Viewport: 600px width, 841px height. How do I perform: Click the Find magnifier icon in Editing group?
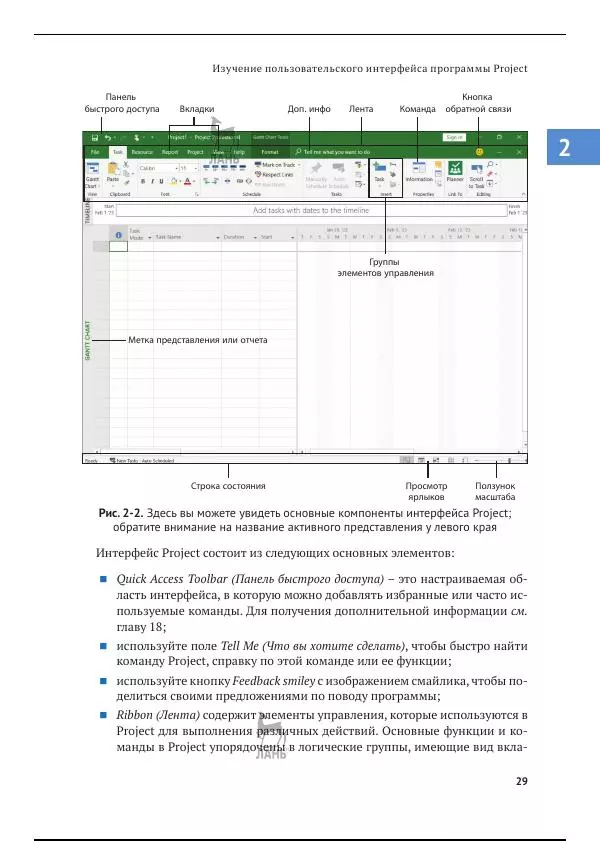click(x=491, y=164)
